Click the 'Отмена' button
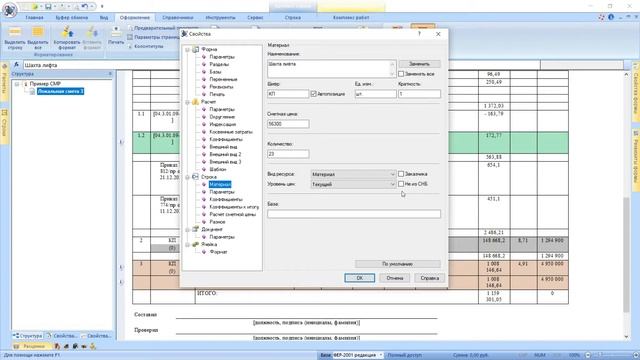 tap(395, 278)
